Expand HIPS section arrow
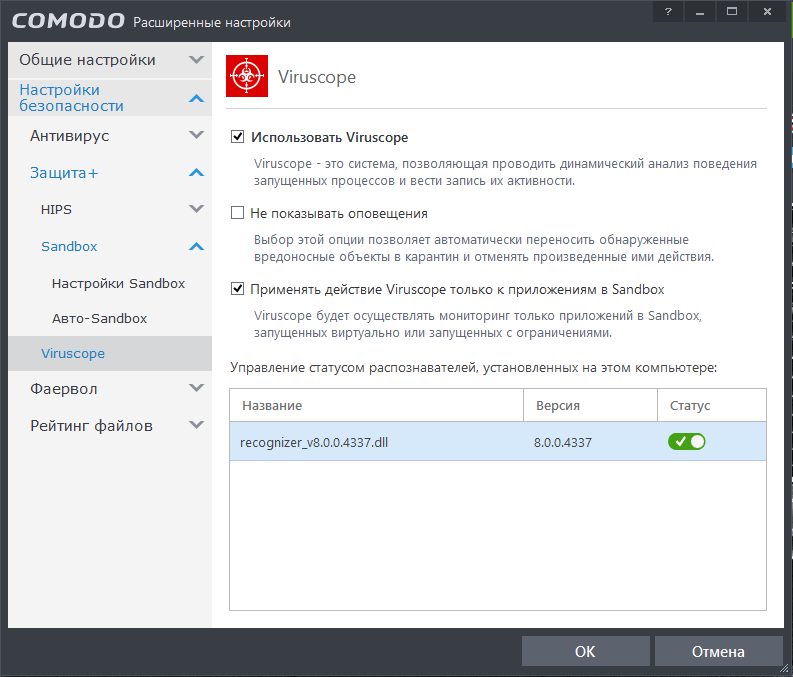The image size is (793, 677). [x=196, y=209]
